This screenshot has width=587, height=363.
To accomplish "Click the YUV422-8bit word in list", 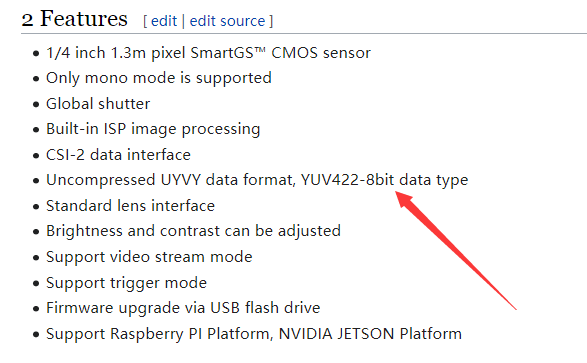I will (347, 180).
